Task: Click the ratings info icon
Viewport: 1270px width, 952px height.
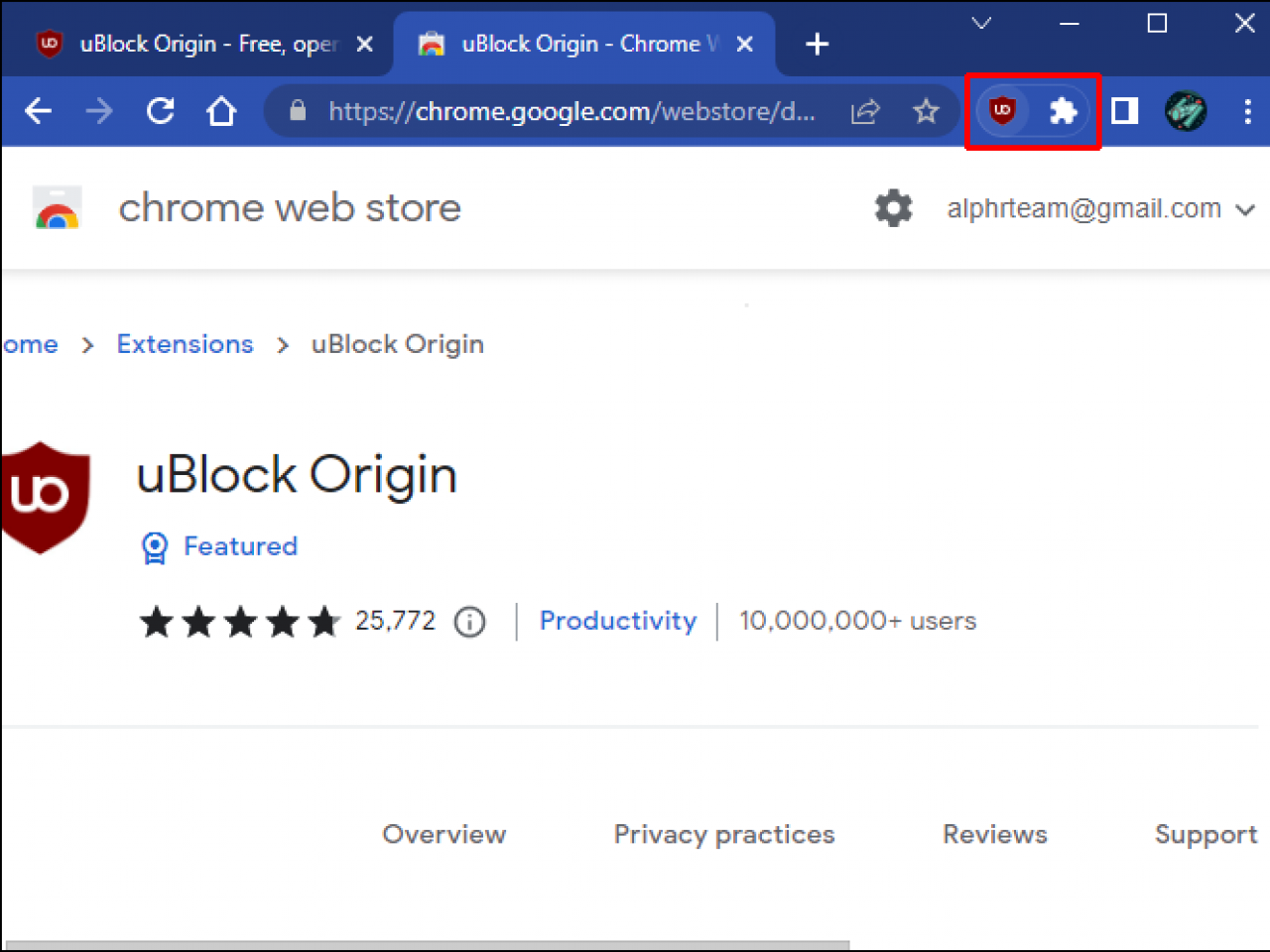Action: click(469, 622)
